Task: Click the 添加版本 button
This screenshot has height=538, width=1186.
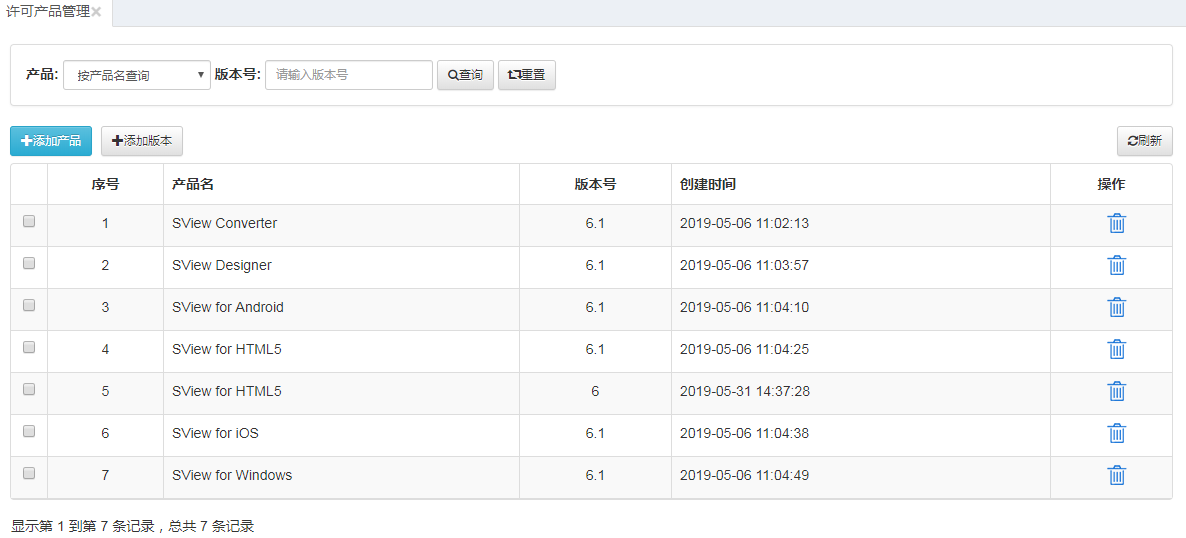Action: coord(141,141)
